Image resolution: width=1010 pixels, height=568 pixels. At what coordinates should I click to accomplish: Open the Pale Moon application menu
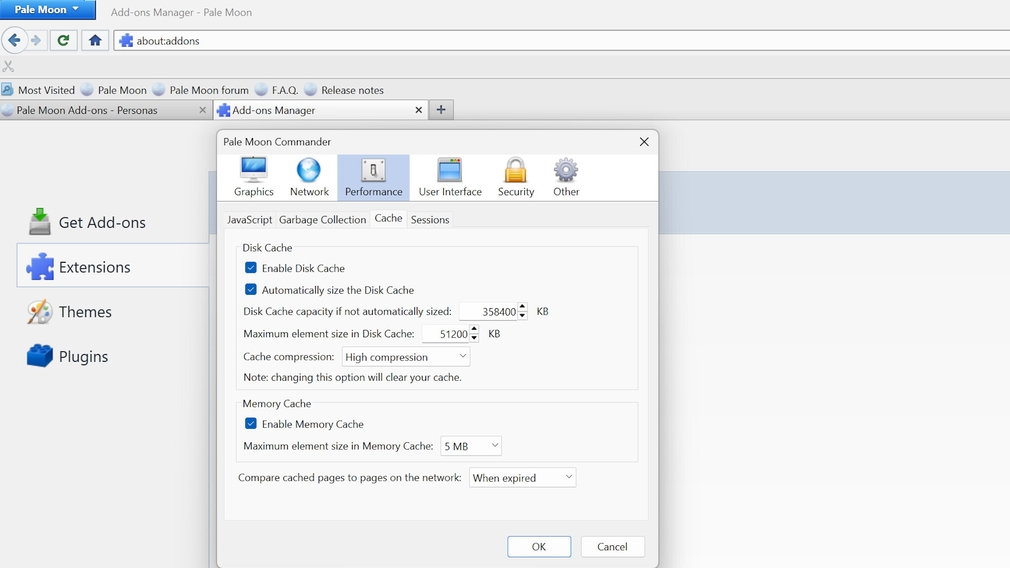[x=48, y=10]
